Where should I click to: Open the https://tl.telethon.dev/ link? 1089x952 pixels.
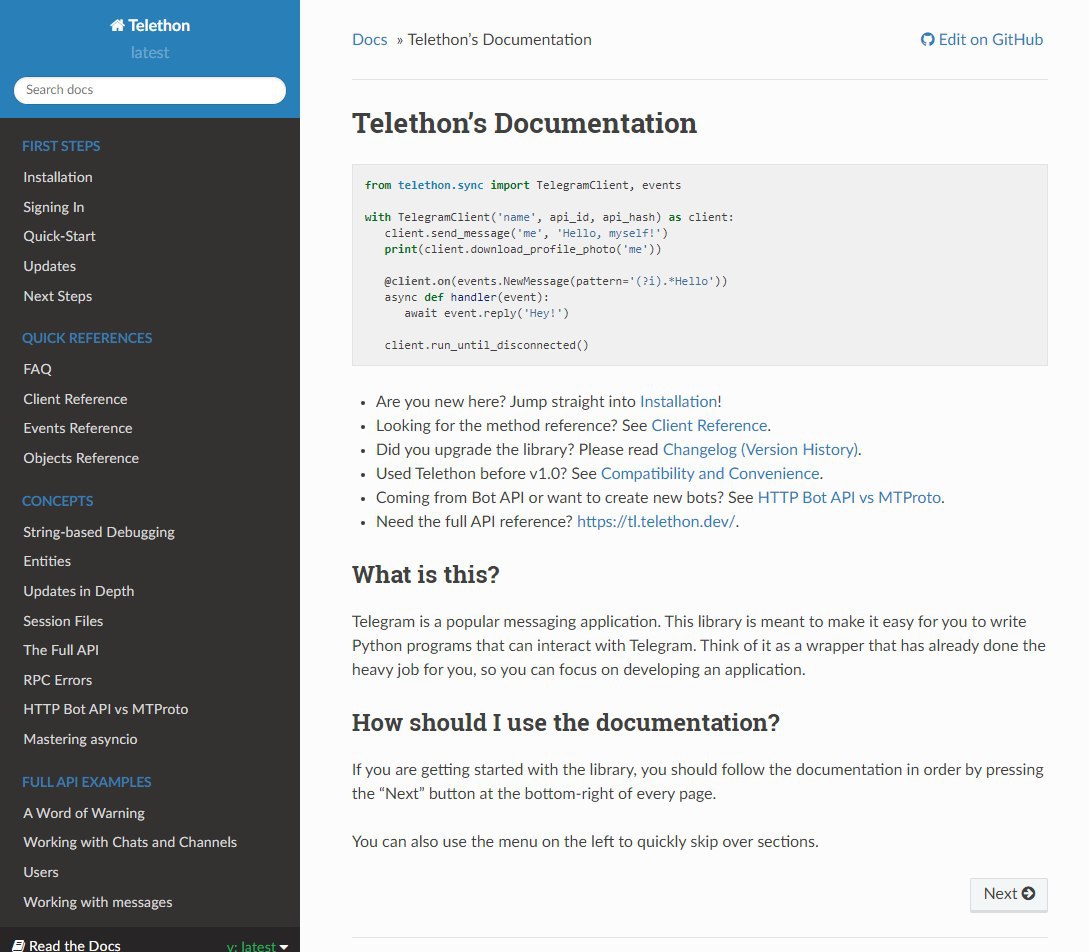click(656, 521)
